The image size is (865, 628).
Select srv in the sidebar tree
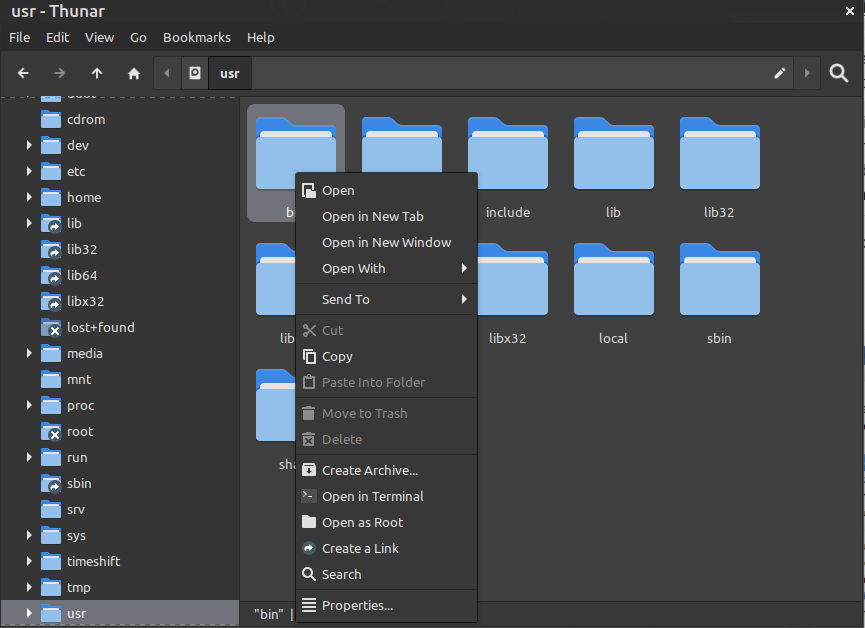click(76, 509)
